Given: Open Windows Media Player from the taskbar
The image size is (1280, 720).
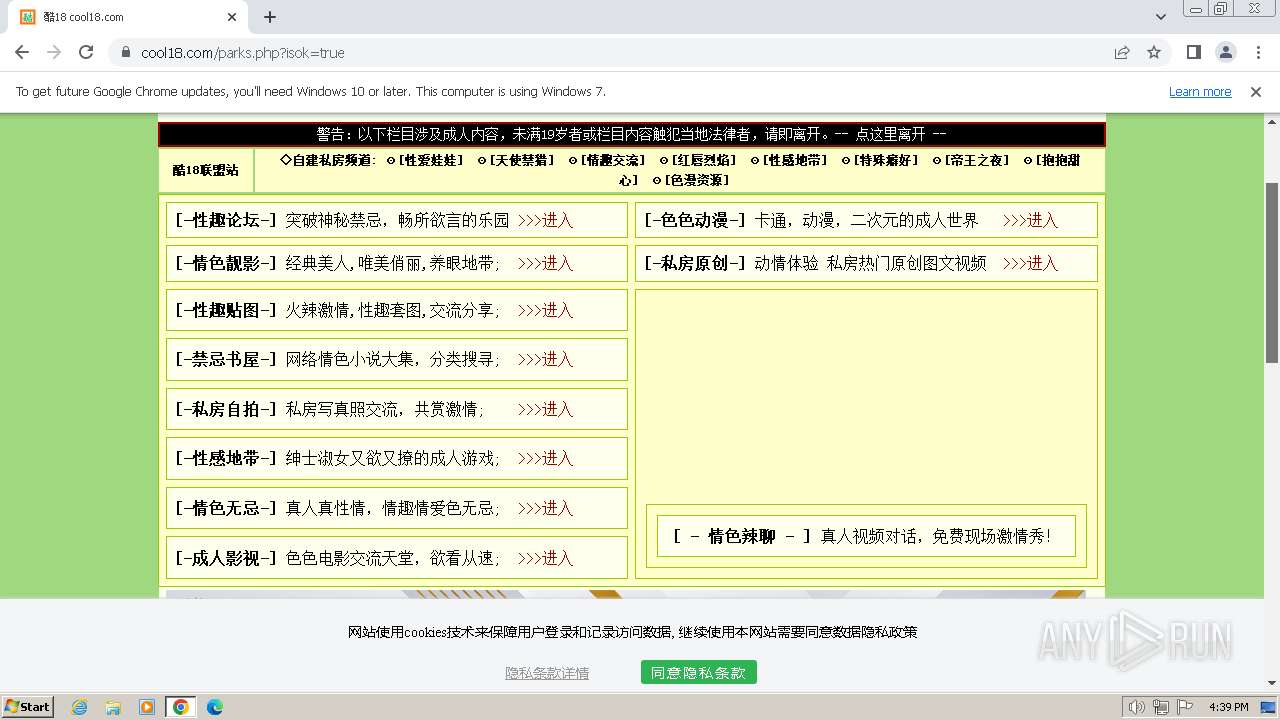Looking at the screenshot, I should 147,707.
